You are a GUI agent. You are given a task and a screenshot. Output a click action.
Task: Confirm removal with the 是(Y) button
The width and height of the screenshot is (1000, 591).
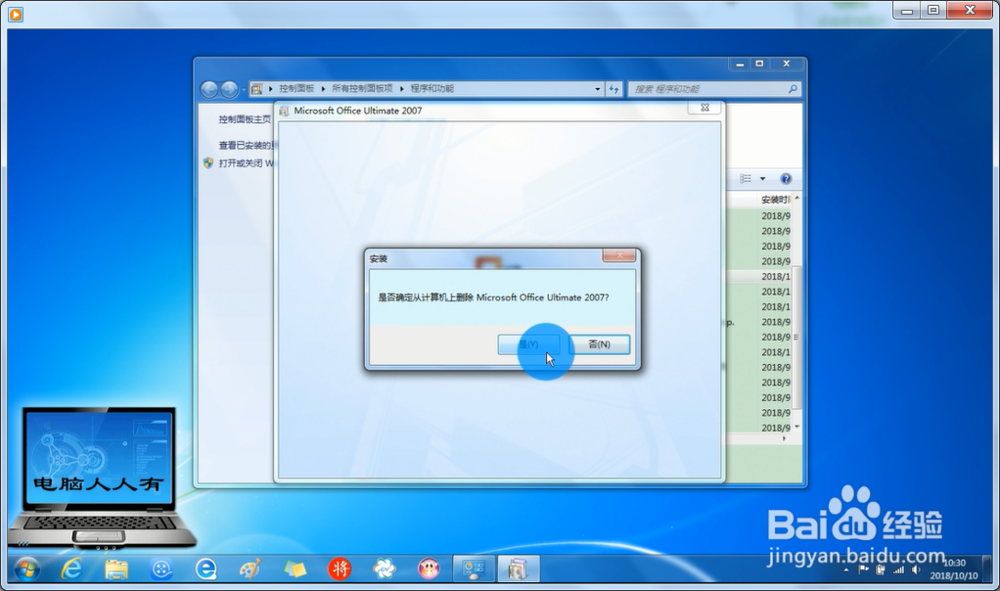point(529,344)
